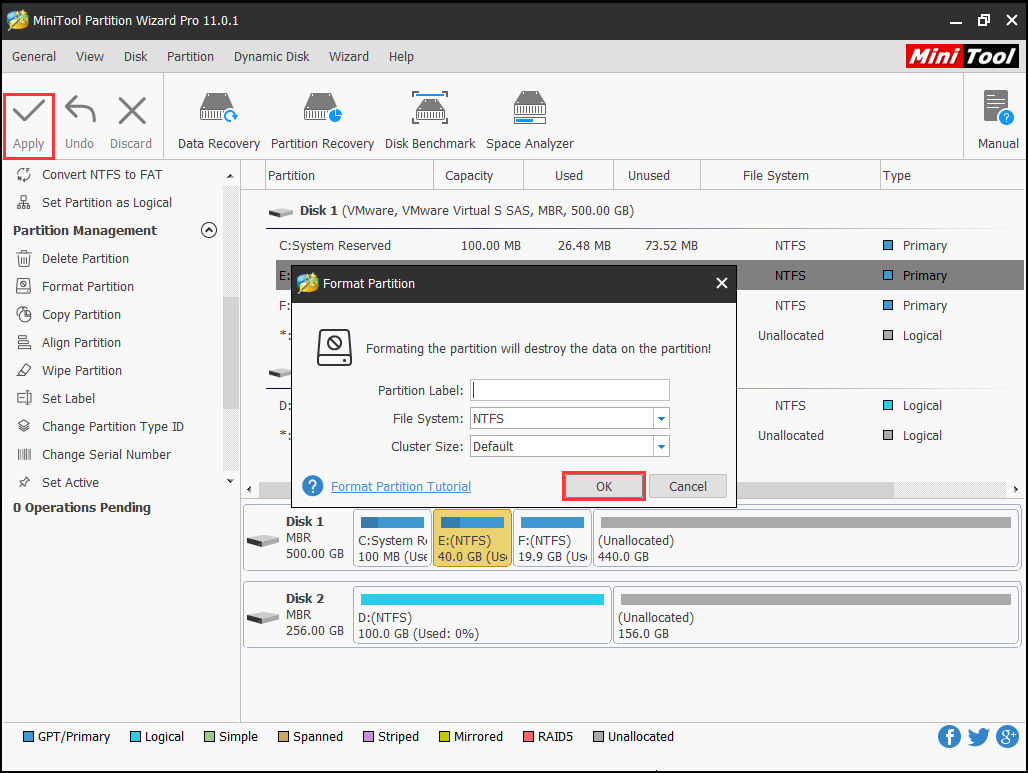The height and width of the screenshot is (773, 1028).
Task: Select Wipe Partition in sidebar
Action: click(81, 370)
